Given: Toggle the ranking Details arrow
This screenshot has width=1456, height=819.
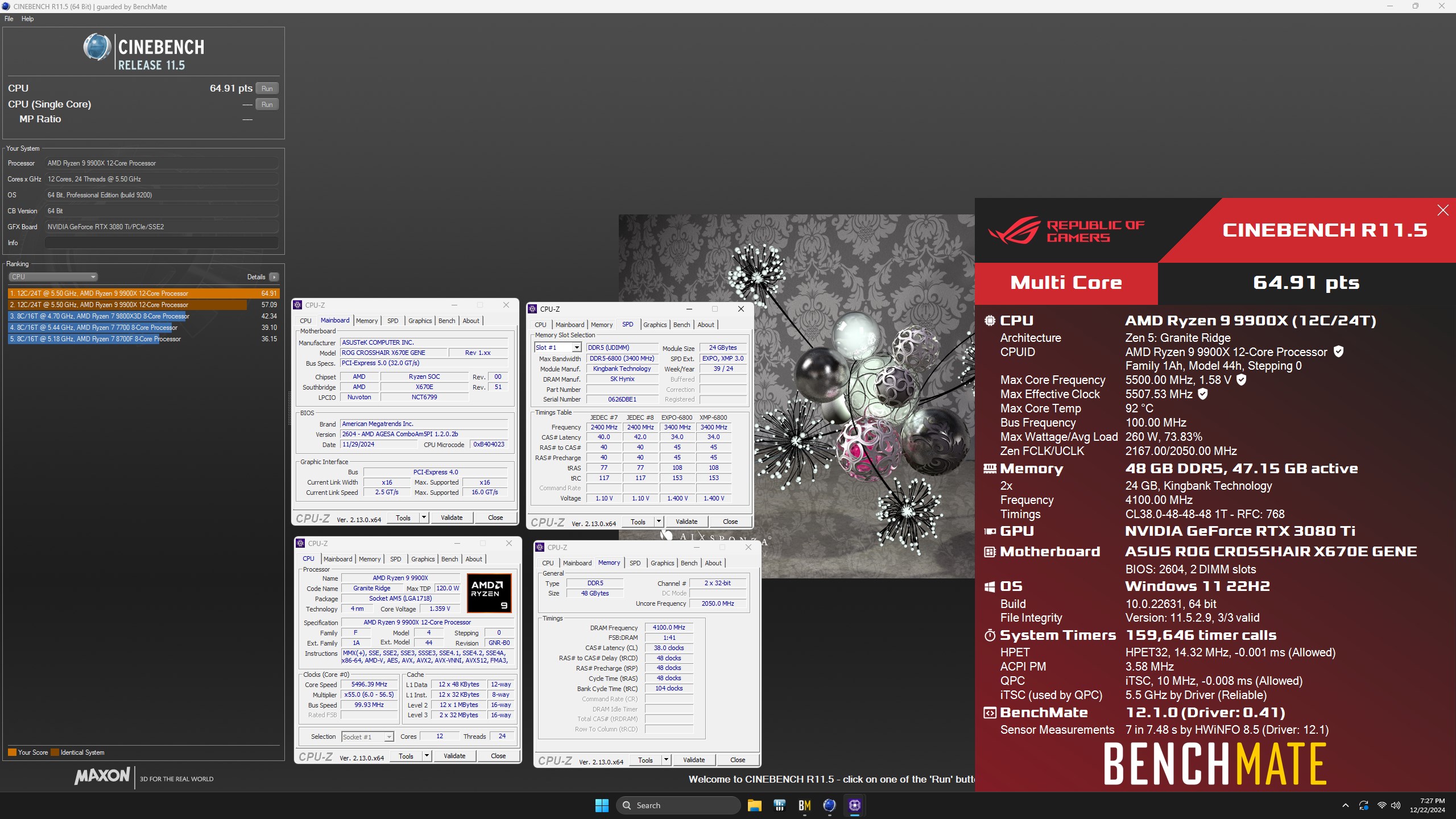Looking at the screenshot, I should point(274,277).
